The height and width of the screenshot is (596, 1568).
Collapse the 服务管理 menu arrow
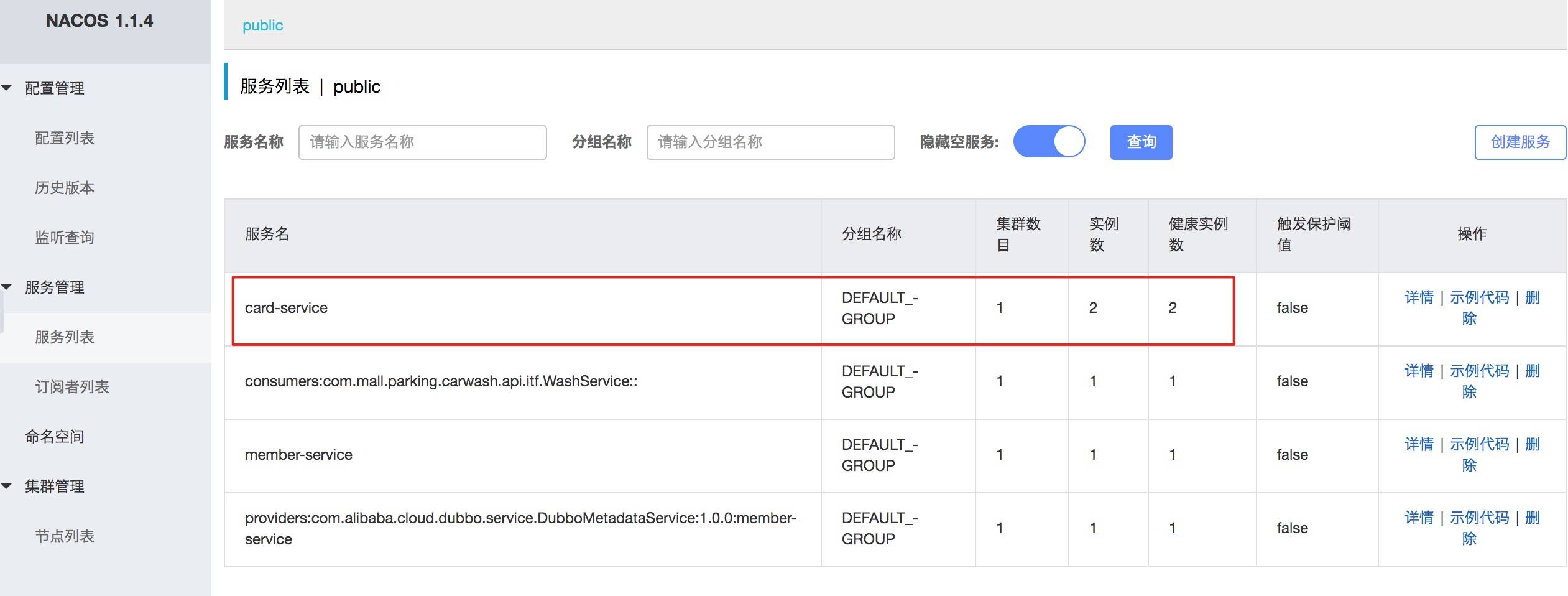[7, 287]
